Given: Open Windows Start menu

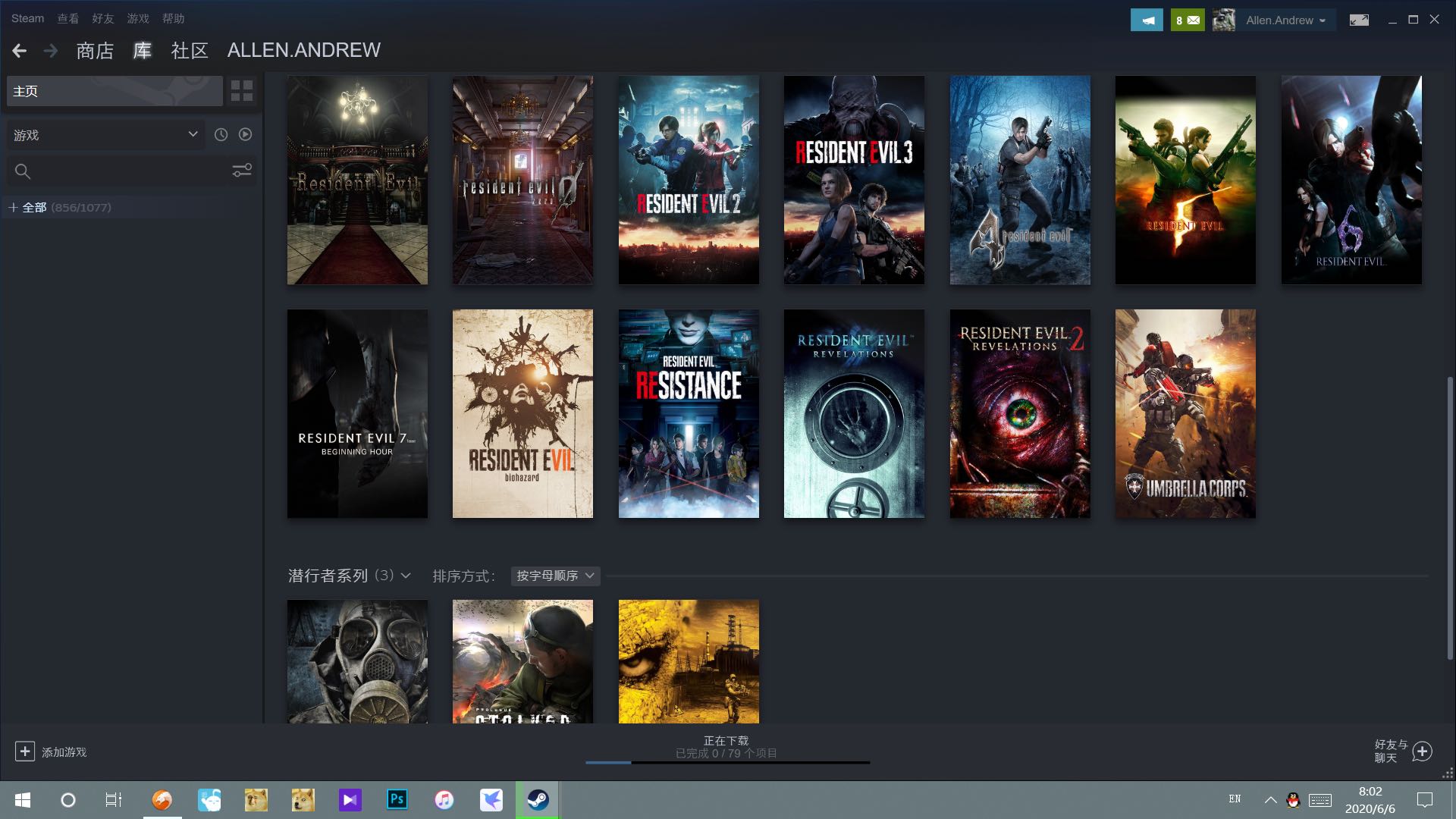Looking at the screenshot, I should click(x=23, y=800).
